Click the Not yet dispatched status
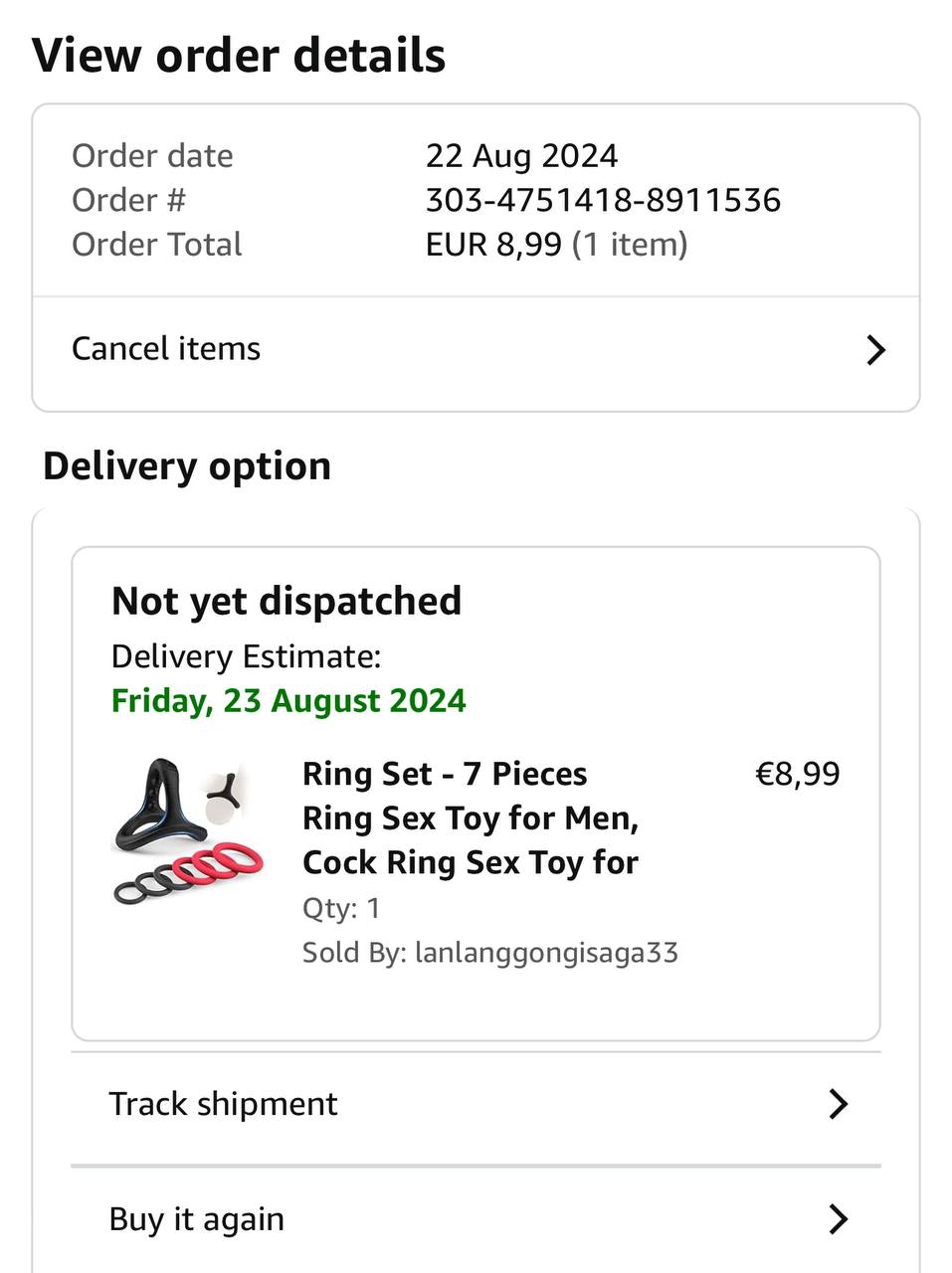This screenshot has width=952, height=1273. coord(286,602)
